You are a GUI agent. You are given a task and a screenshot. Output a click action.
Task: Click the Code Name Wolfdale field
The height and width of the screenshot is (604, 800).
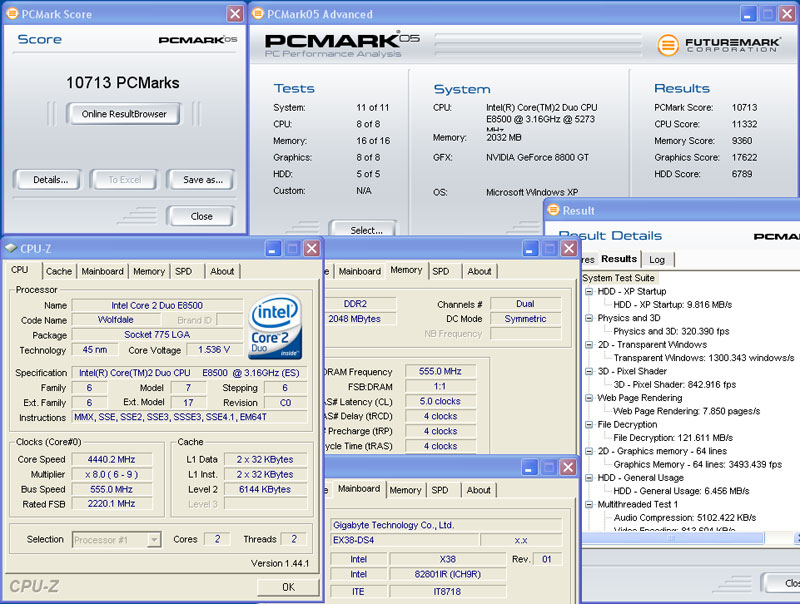(116, 320)
